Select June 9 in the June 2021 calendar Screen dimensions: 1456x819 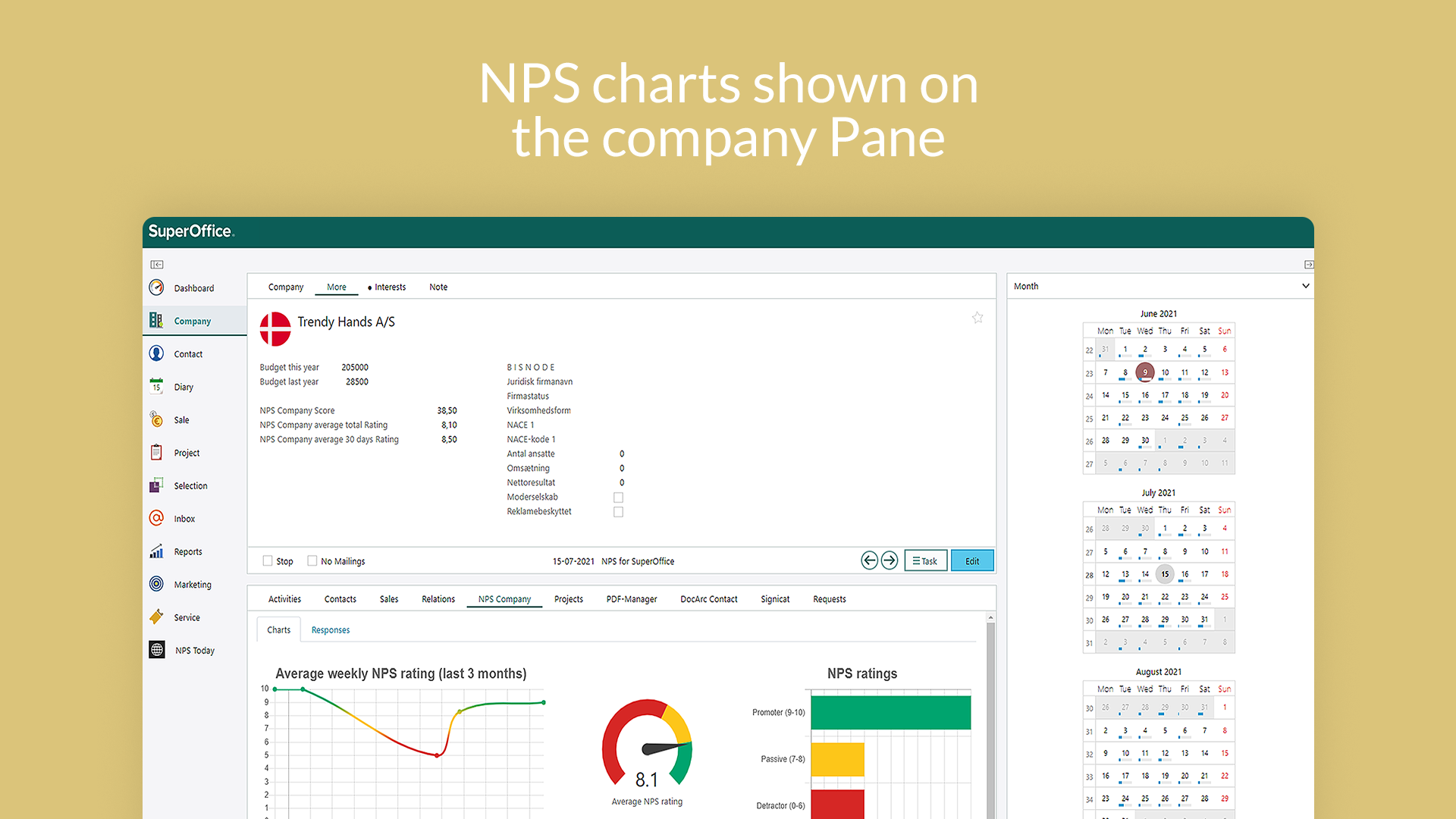pyautogui.click(x=1145, y=372)
